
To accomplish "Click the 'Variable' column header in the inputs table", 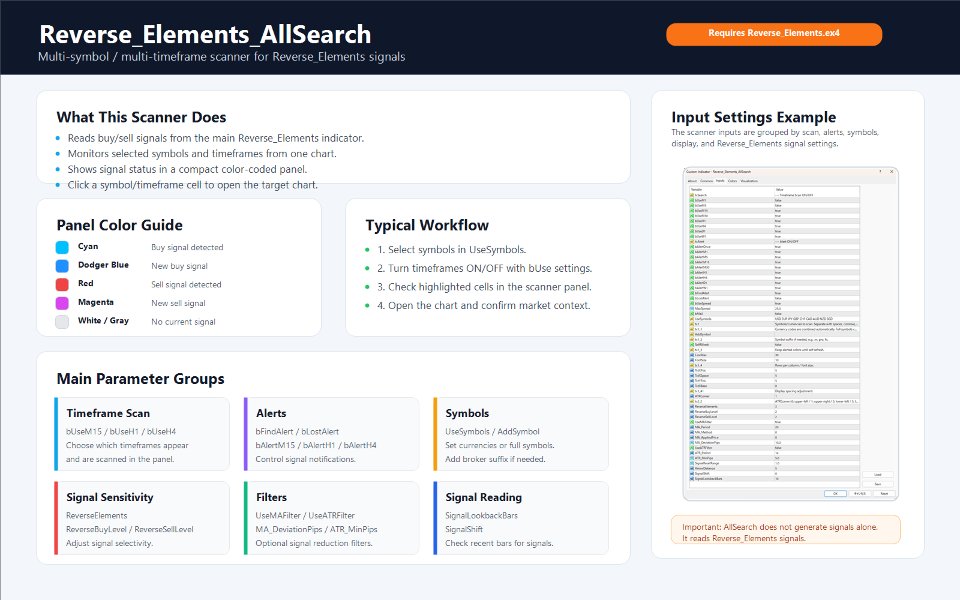I will point(732,190).
